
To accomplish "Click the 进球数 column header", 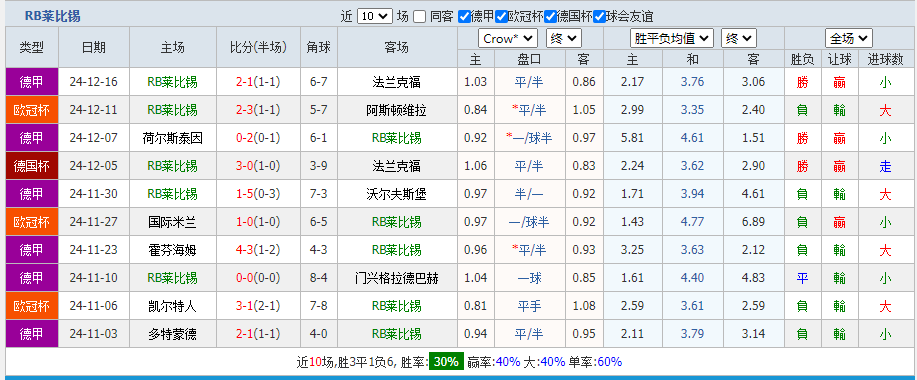I will pyautogui.click(x=885, y=59).
